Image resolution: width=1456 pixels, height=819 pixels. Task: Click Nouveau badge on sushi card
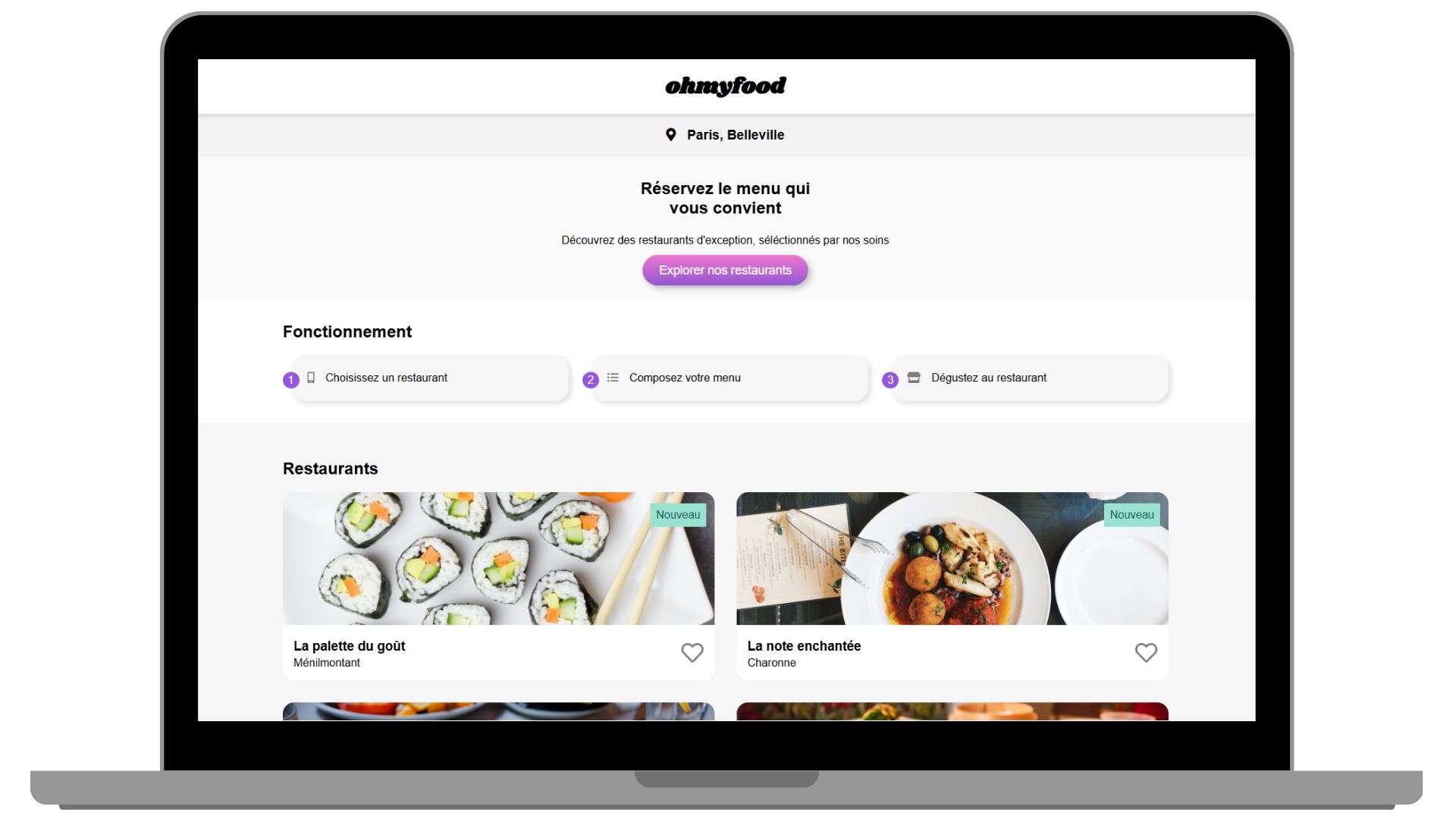coord(678,515)
